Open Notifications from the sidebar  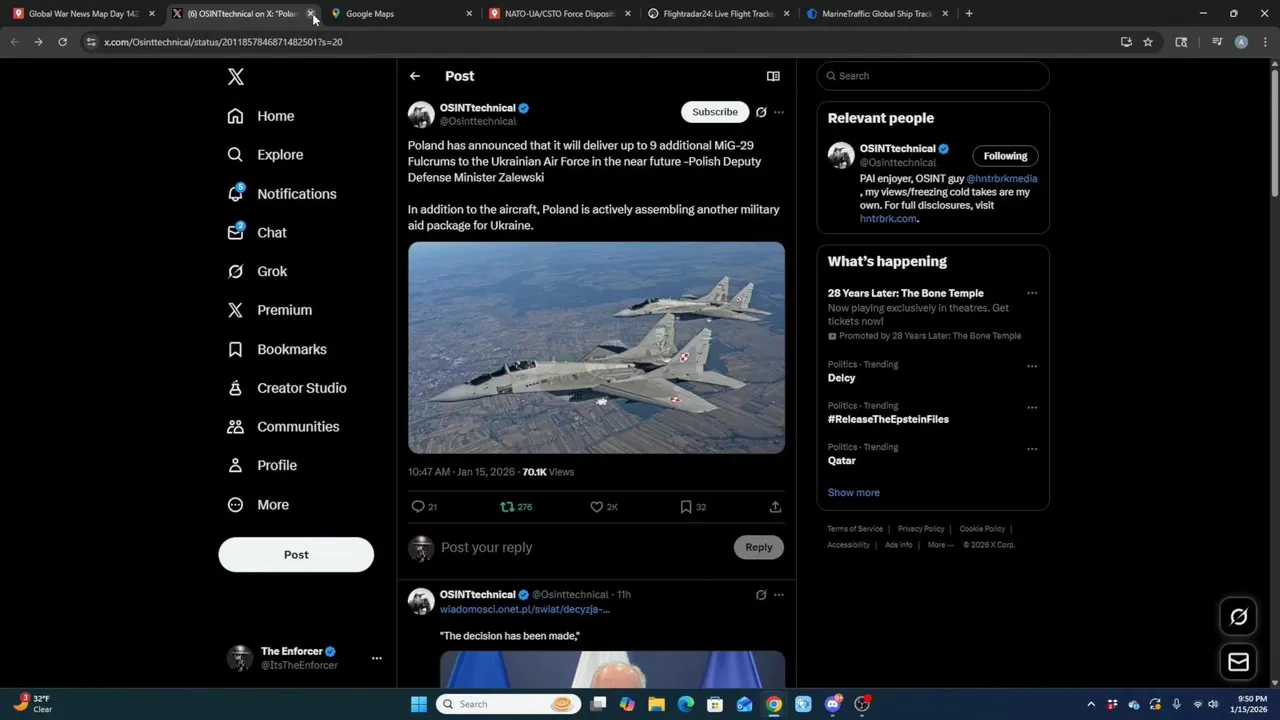281,194
